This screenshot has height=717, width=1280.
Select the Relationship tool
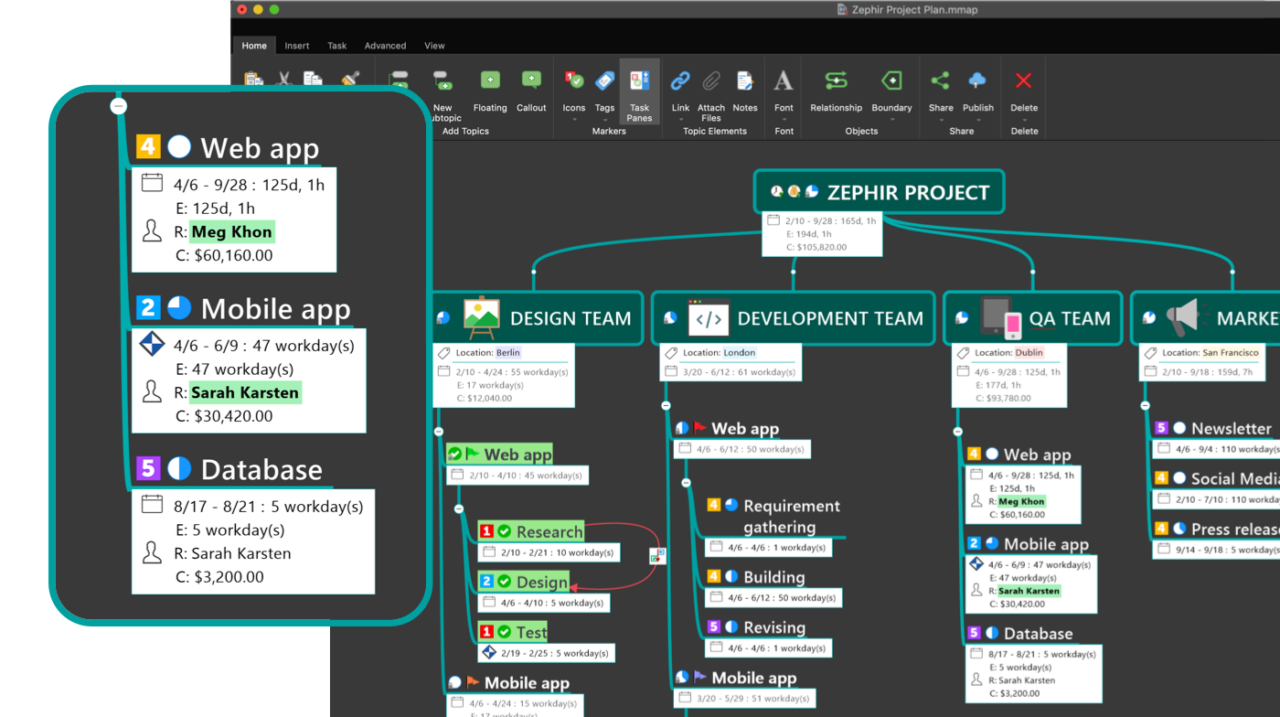click(835, 82)
